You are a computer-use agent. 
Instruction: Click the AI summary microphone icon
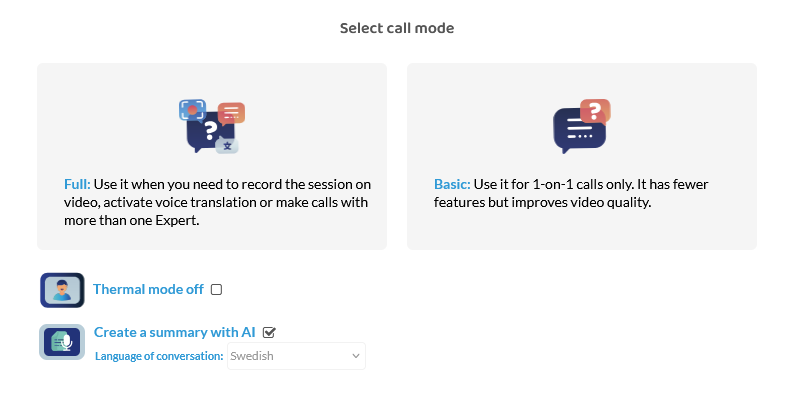point(62,342)
